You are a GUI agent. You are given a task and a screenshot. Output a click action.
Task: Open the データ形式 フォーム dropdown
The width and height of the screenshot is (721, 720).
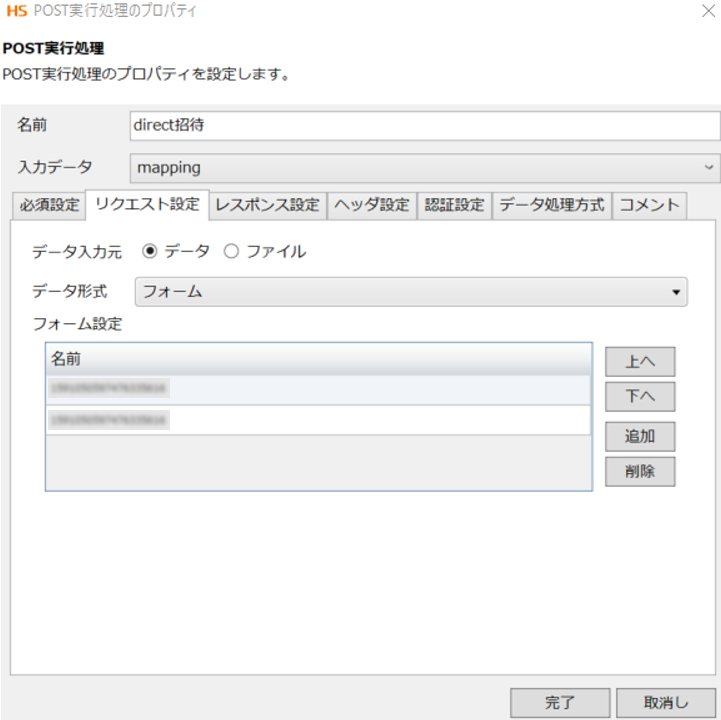pos(411,291)
